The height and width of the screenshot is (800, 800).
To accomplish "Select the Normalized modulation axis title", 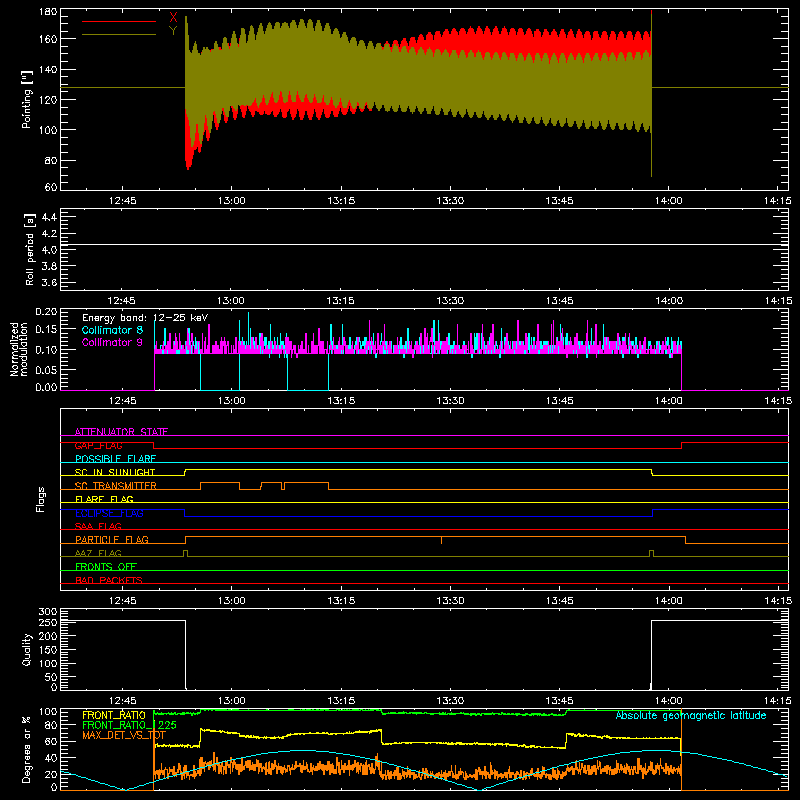I will [19, 349].
